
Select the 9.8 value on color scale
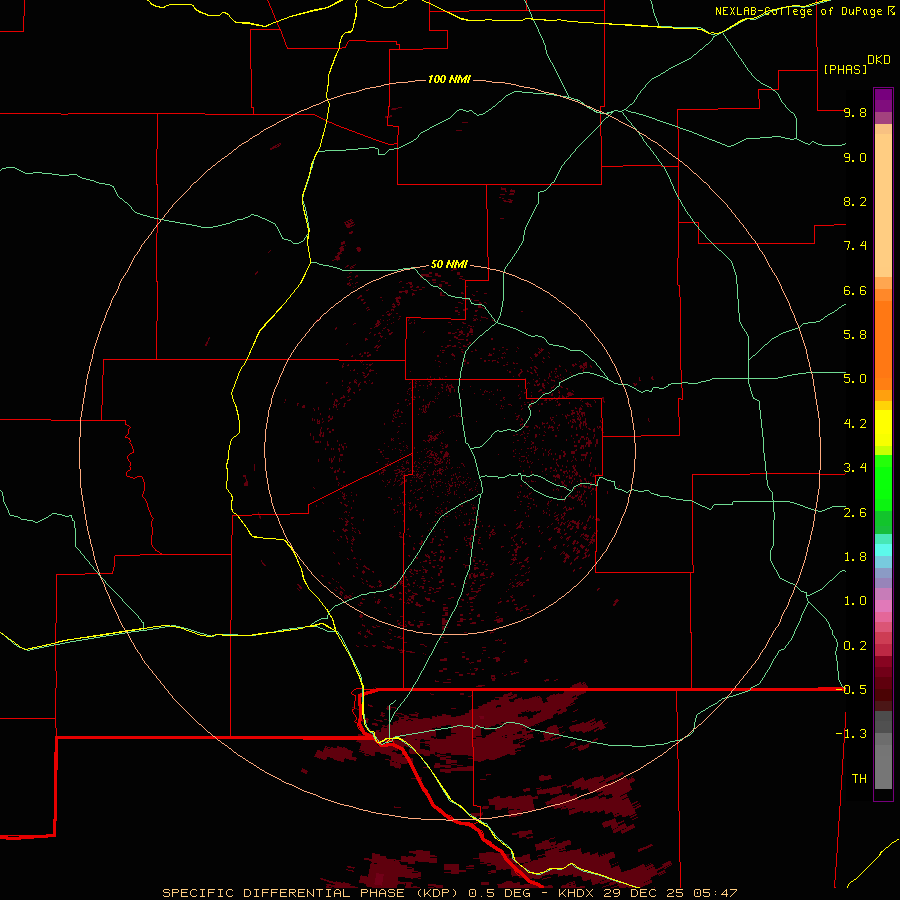coord(855,112)
